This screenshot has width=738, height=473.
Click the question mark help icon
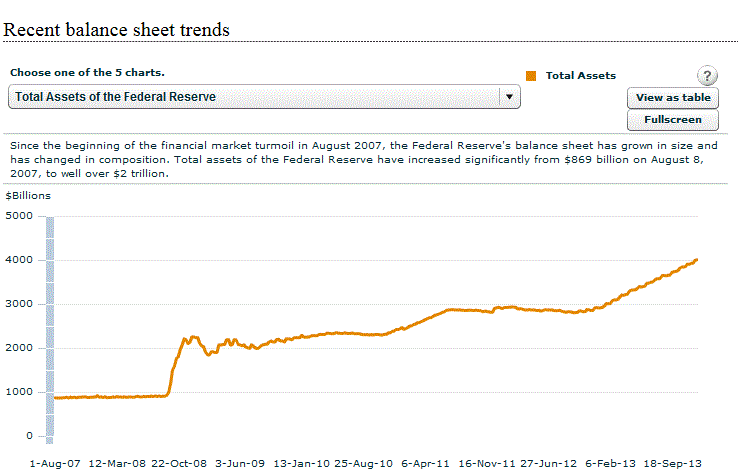(708, 77)
